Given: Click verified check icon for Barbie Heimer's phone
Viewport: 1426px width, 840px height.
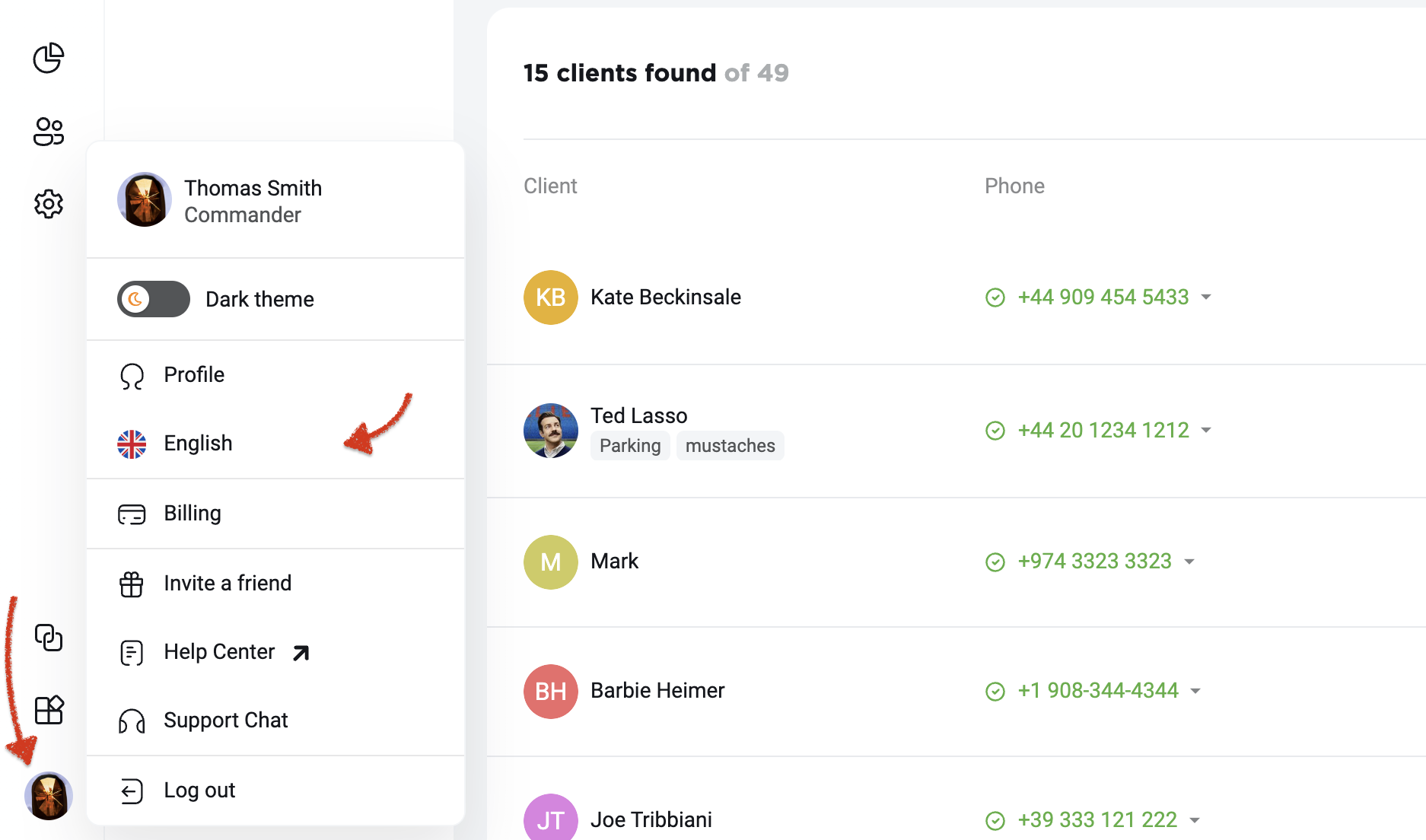Looking at the screenshot, I should 995,692.
